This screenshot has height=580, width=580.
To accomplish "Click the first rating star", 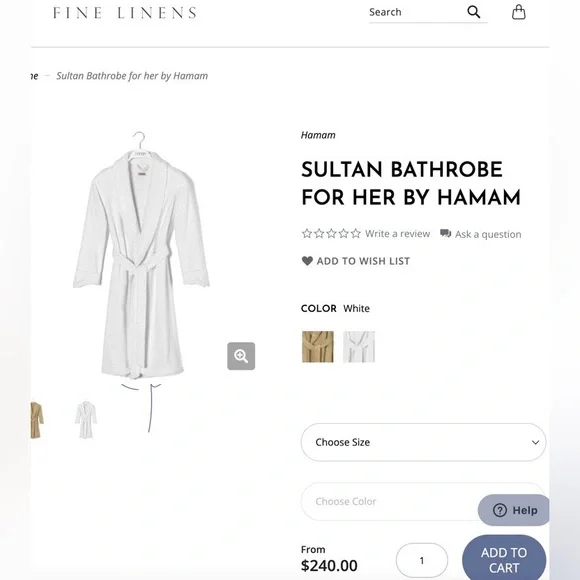I will click(x=307, y=233).
